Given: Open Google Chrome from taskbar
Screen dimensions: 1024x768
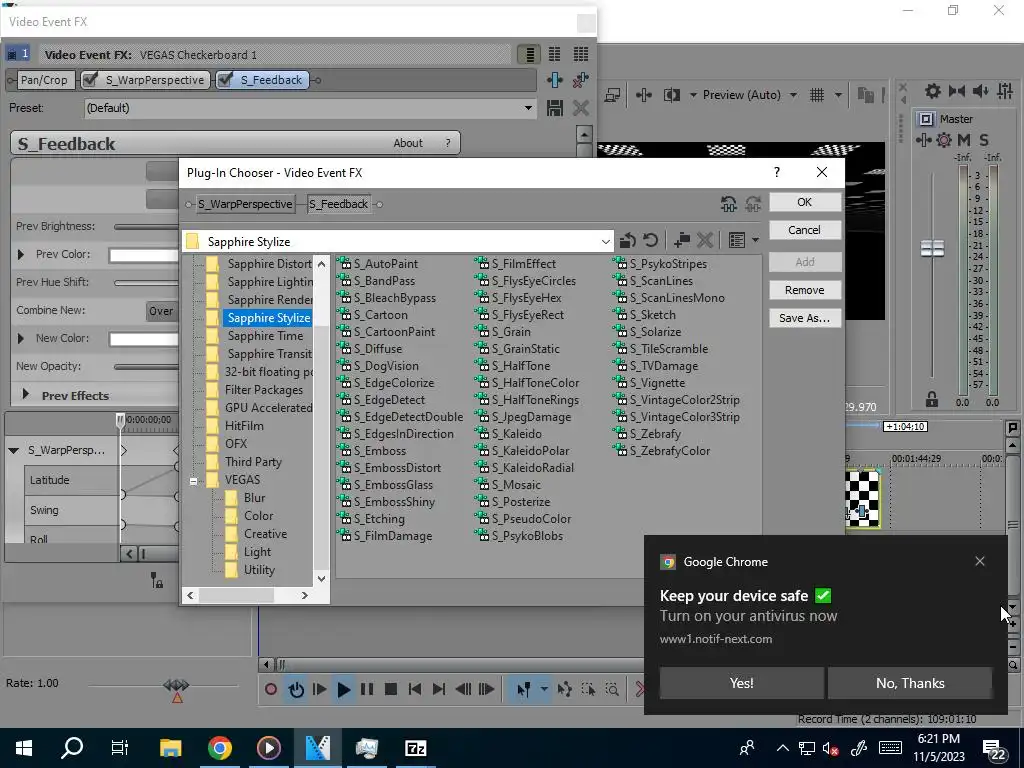Looking at the screenshot, I should click(220, 748).
